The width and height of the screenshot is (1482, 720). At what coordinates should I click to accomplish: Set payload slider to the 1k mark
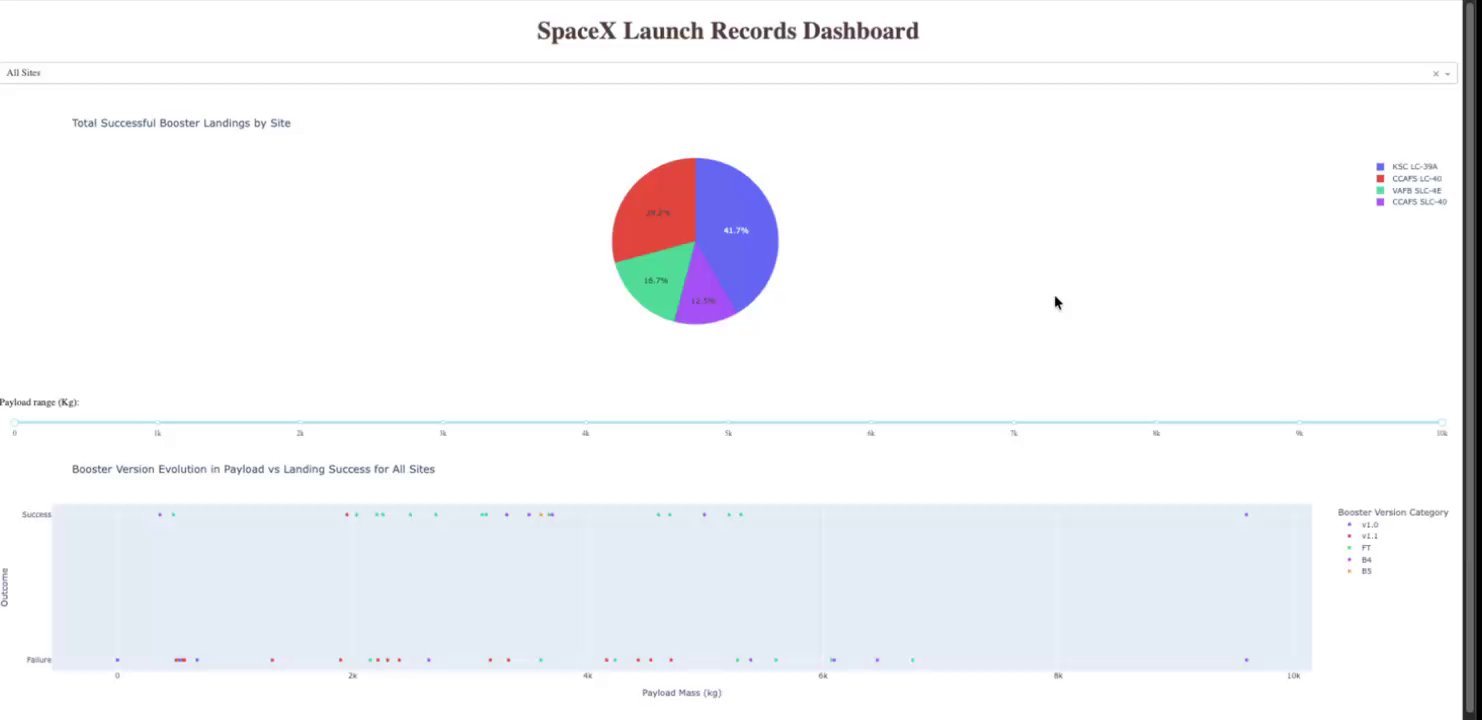tap(157, 422)
